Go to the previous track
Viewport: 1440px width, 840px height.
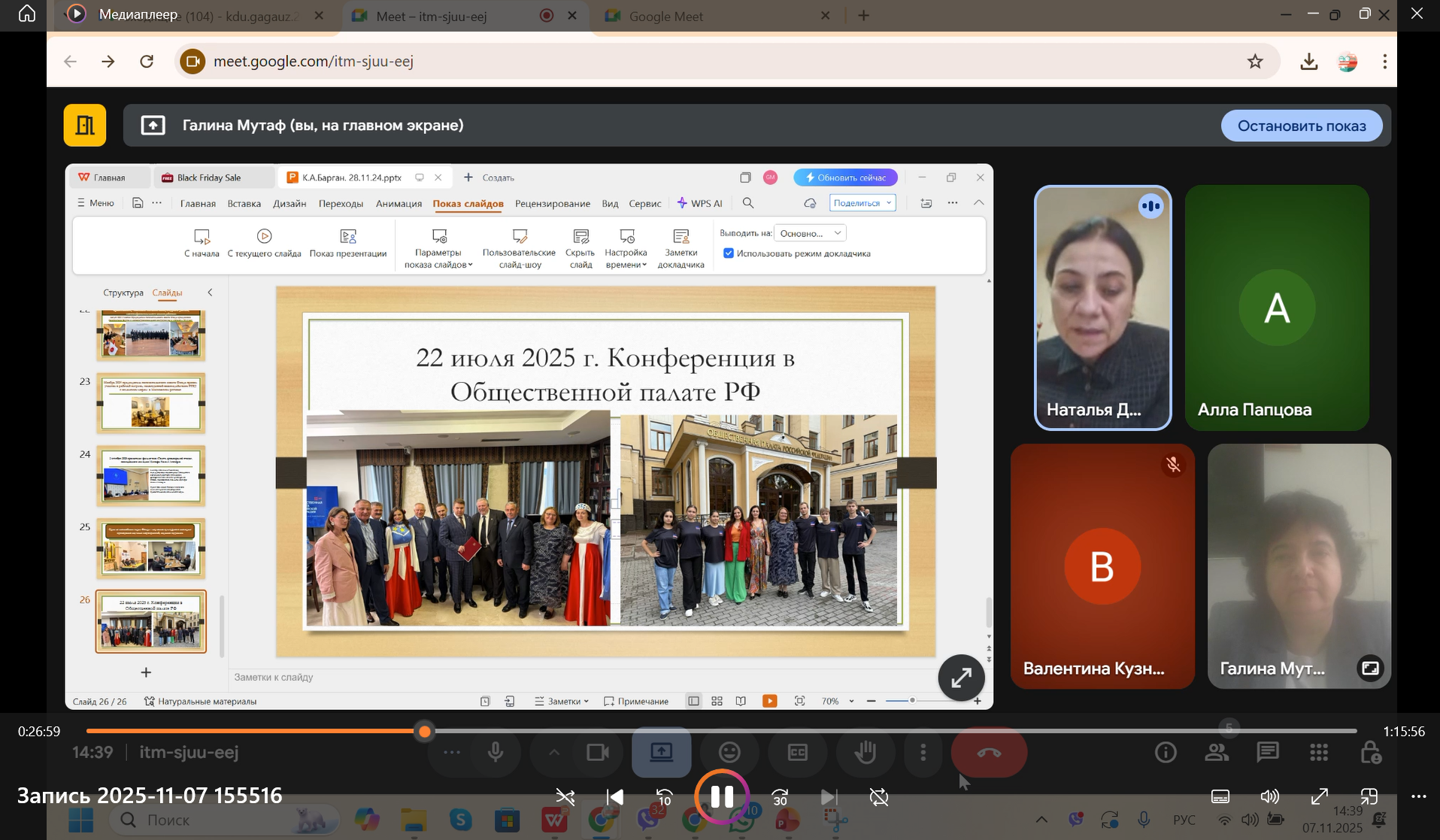[614, 797]
